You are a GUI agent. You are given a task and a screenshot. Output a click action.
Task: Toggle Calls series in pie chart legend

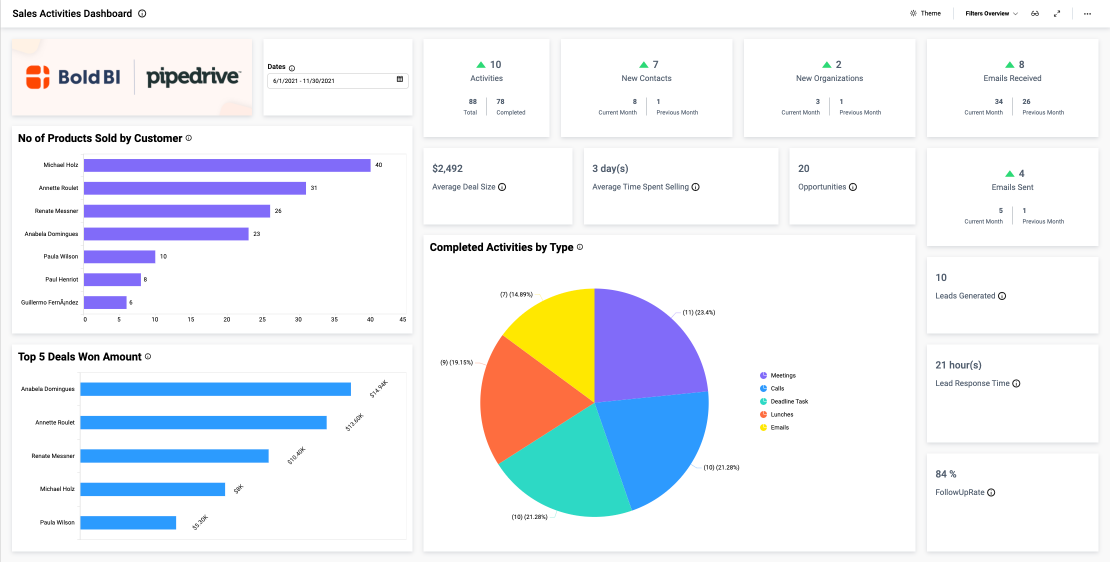777,388
